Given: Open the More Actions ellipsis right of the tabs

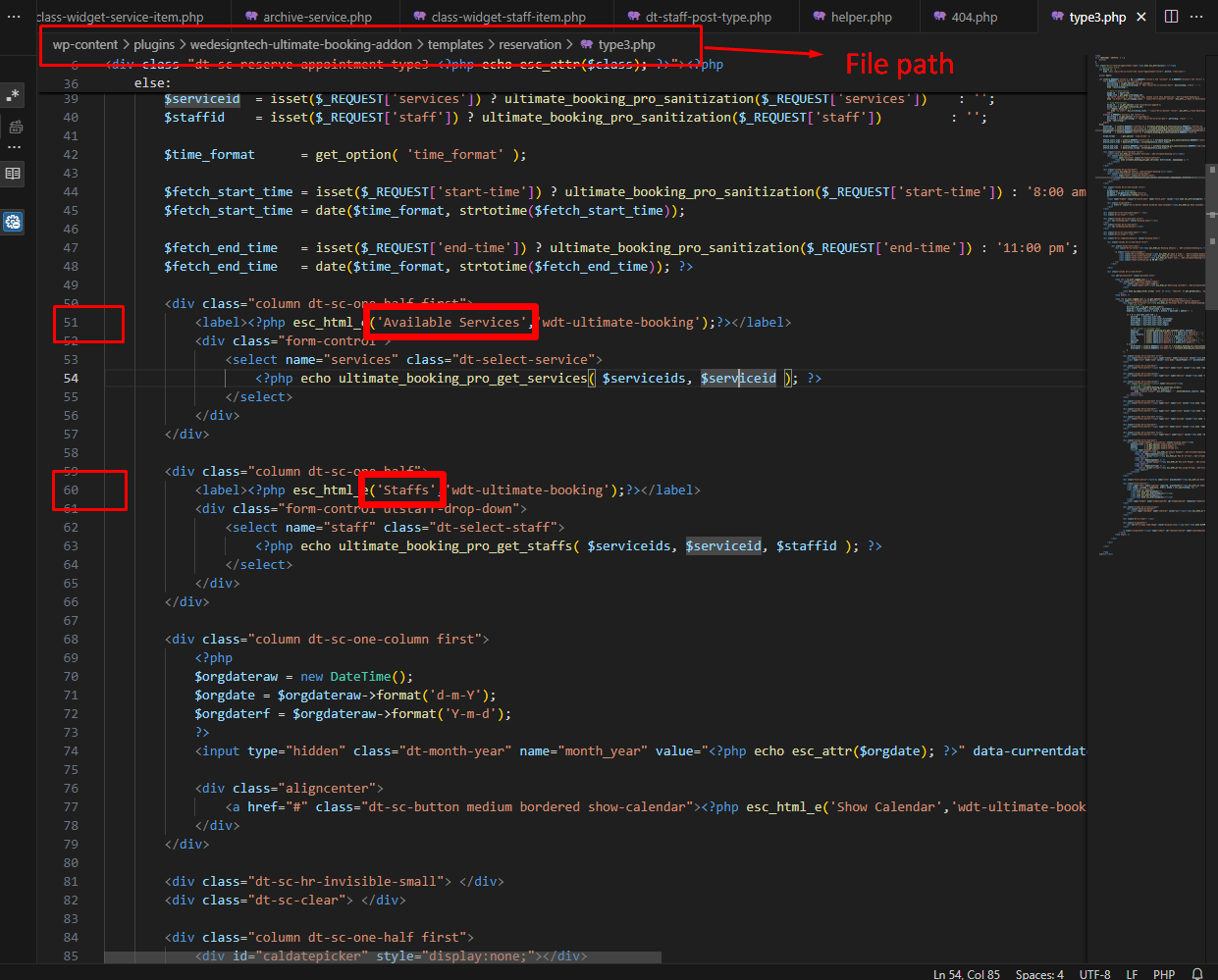Looking at the screenshot, I should tap(1196, 17).
